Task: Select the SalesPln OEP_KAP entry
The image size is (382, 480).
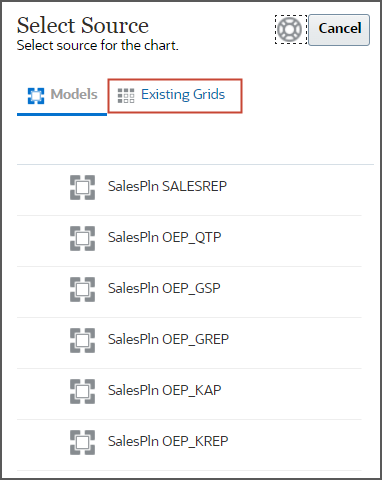Action: click(189, 394)
